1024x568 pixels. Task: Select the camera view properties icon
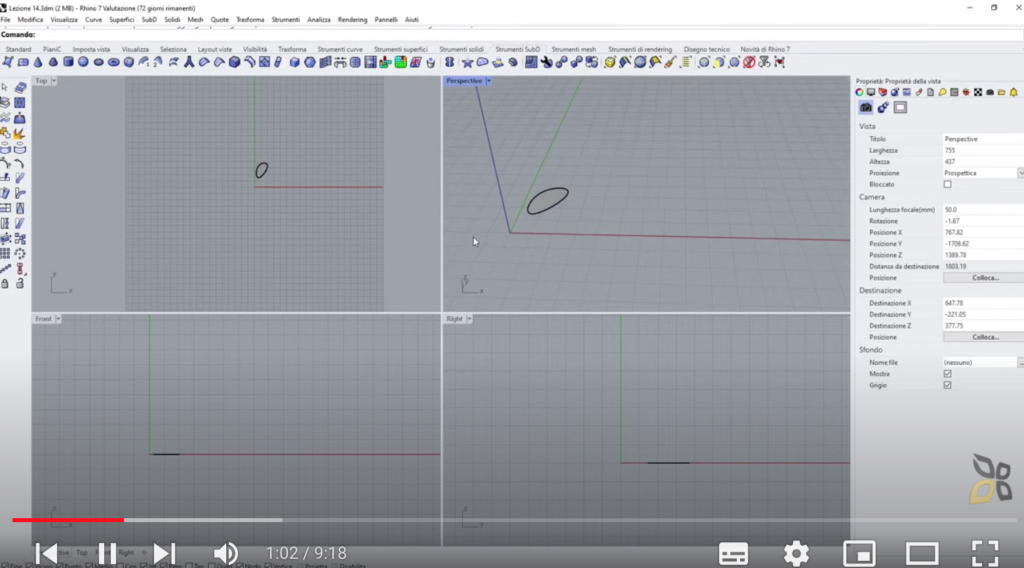pyautogui.click(x=866, y=108)
